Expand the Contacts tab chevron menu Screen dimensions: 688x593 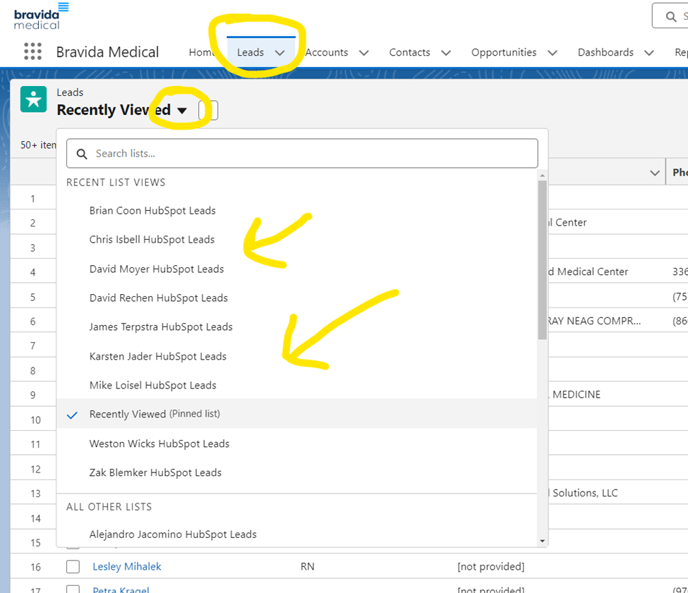[446, 53]
